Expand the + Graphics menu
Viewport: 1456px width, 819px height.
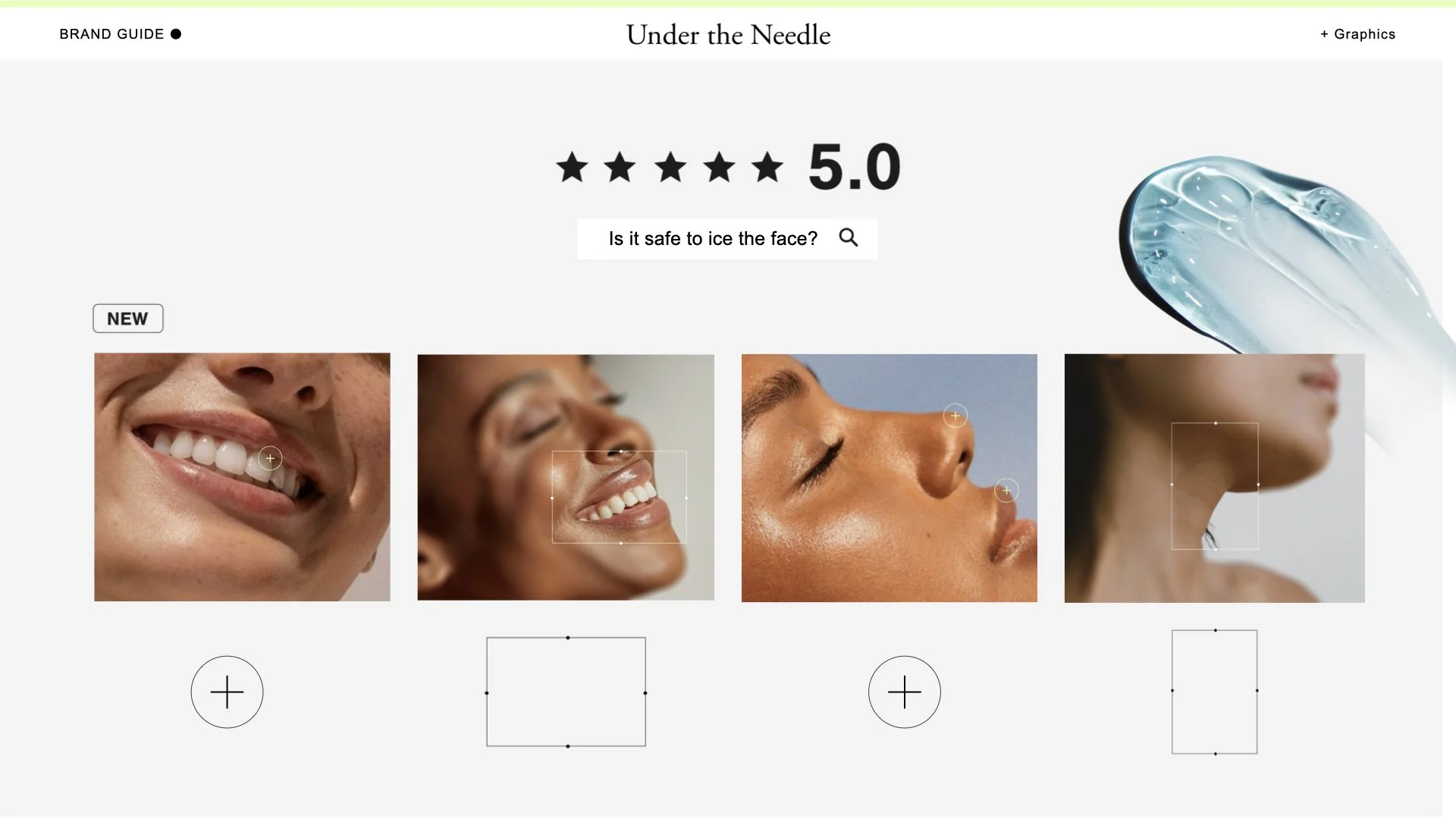tap(1357, 34)
